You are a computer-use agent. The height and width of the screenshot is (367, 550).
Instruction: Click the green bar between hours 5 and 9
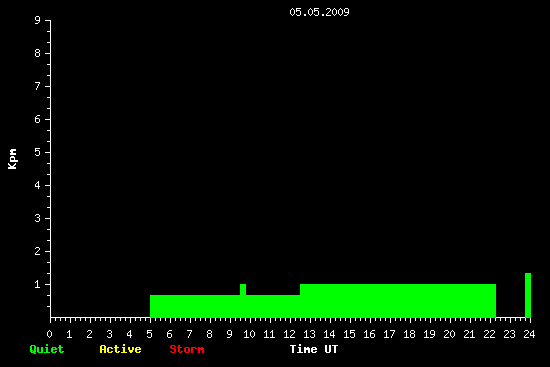pyautogui.click(x=195, y=306)
